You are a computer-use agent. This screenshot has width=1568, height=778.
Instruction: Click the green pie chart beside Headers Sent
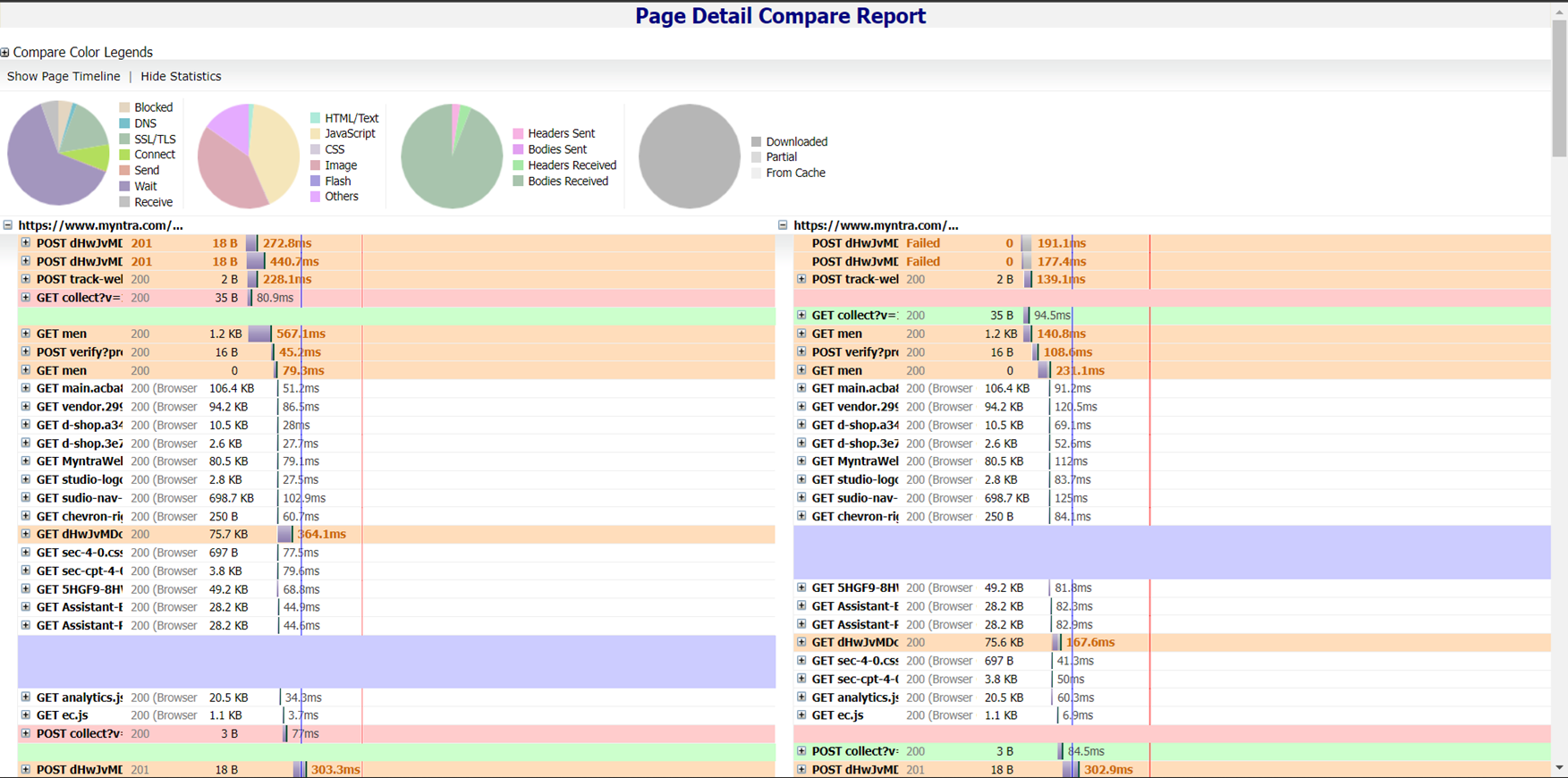point(452,156)
